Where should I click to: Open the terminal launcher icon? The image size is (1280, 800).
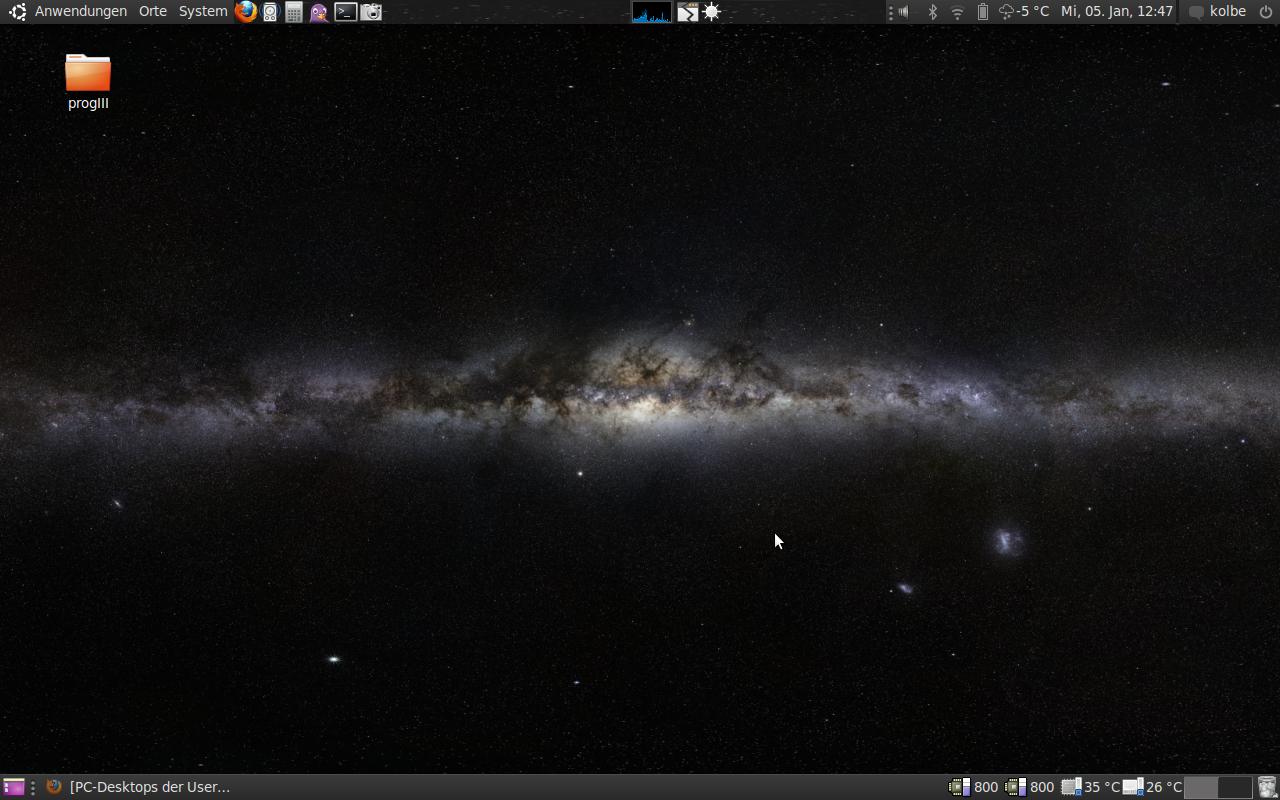click(x=345, y=12)
